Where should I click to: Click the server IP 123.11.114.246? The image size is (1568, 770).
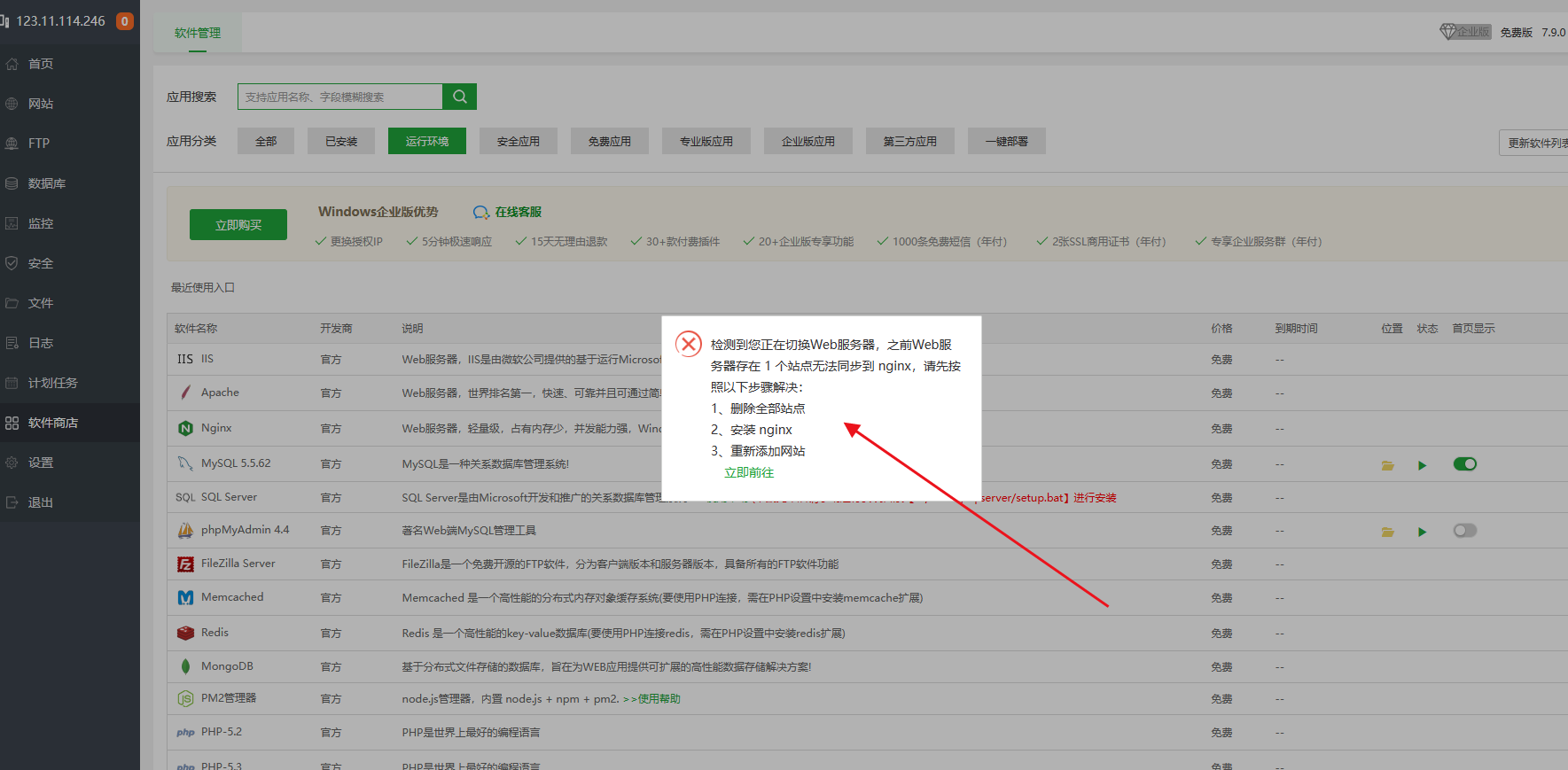click(60, 20)
